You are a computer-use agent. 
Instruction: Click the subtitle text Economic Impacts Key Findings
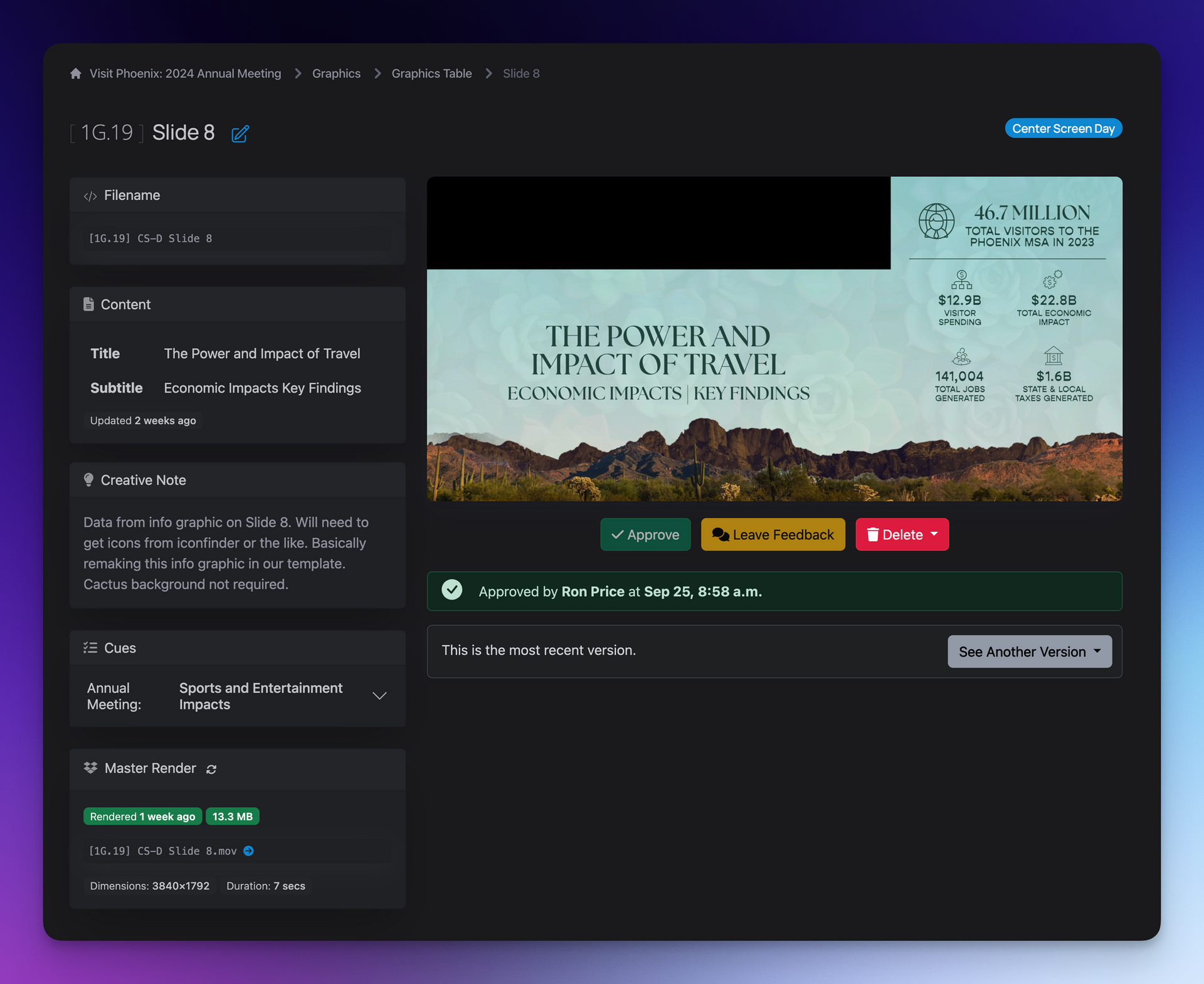click(x=262, y=388)
